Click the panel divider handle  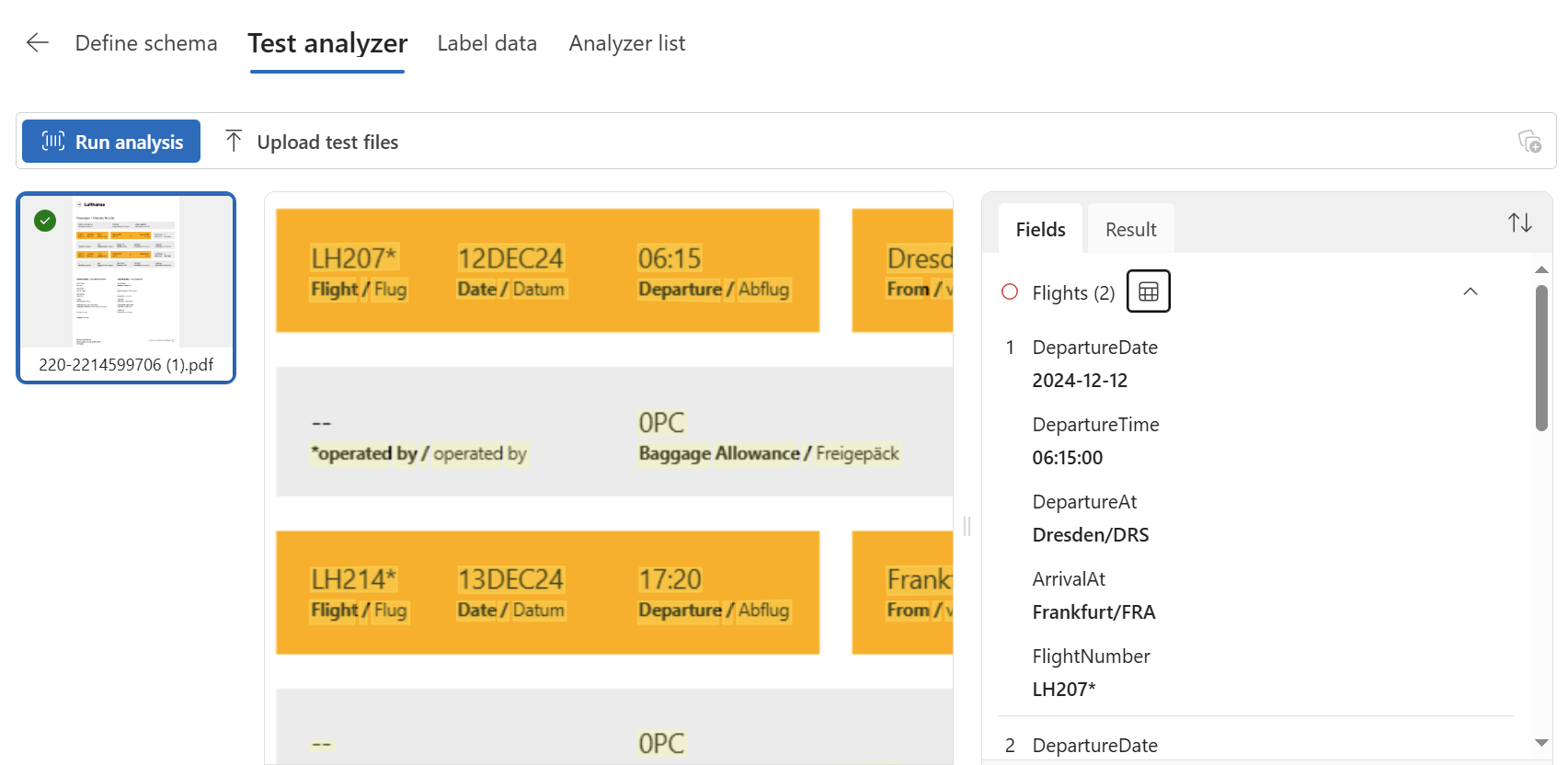[967, 526]
